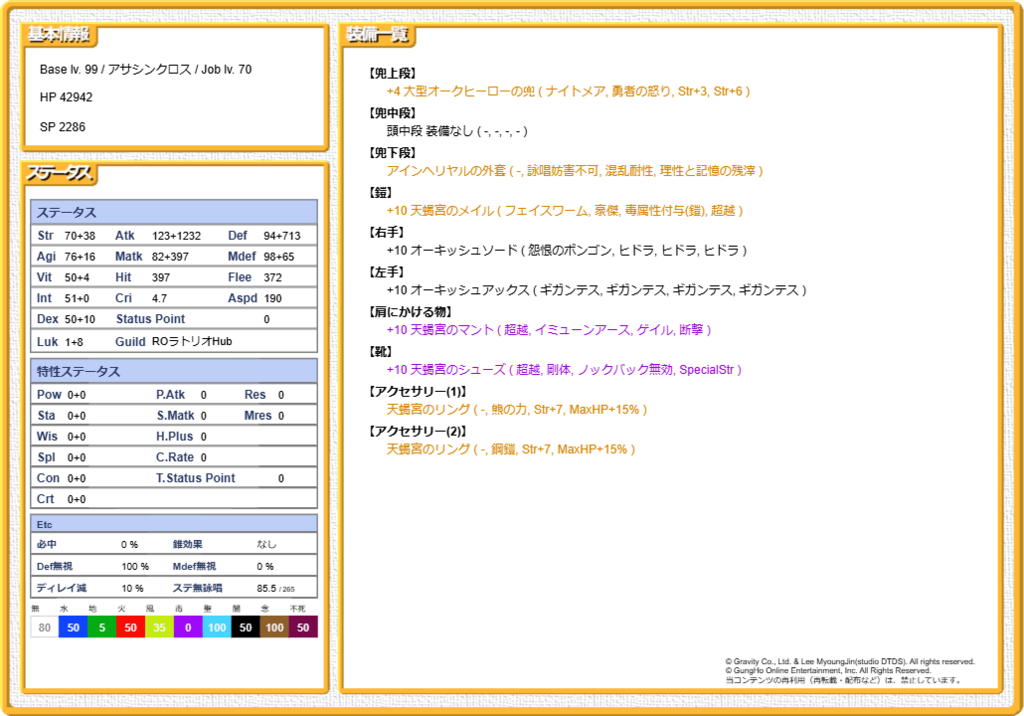
Task: Select the brown ghost swatch showing 100
Action: 274,627
